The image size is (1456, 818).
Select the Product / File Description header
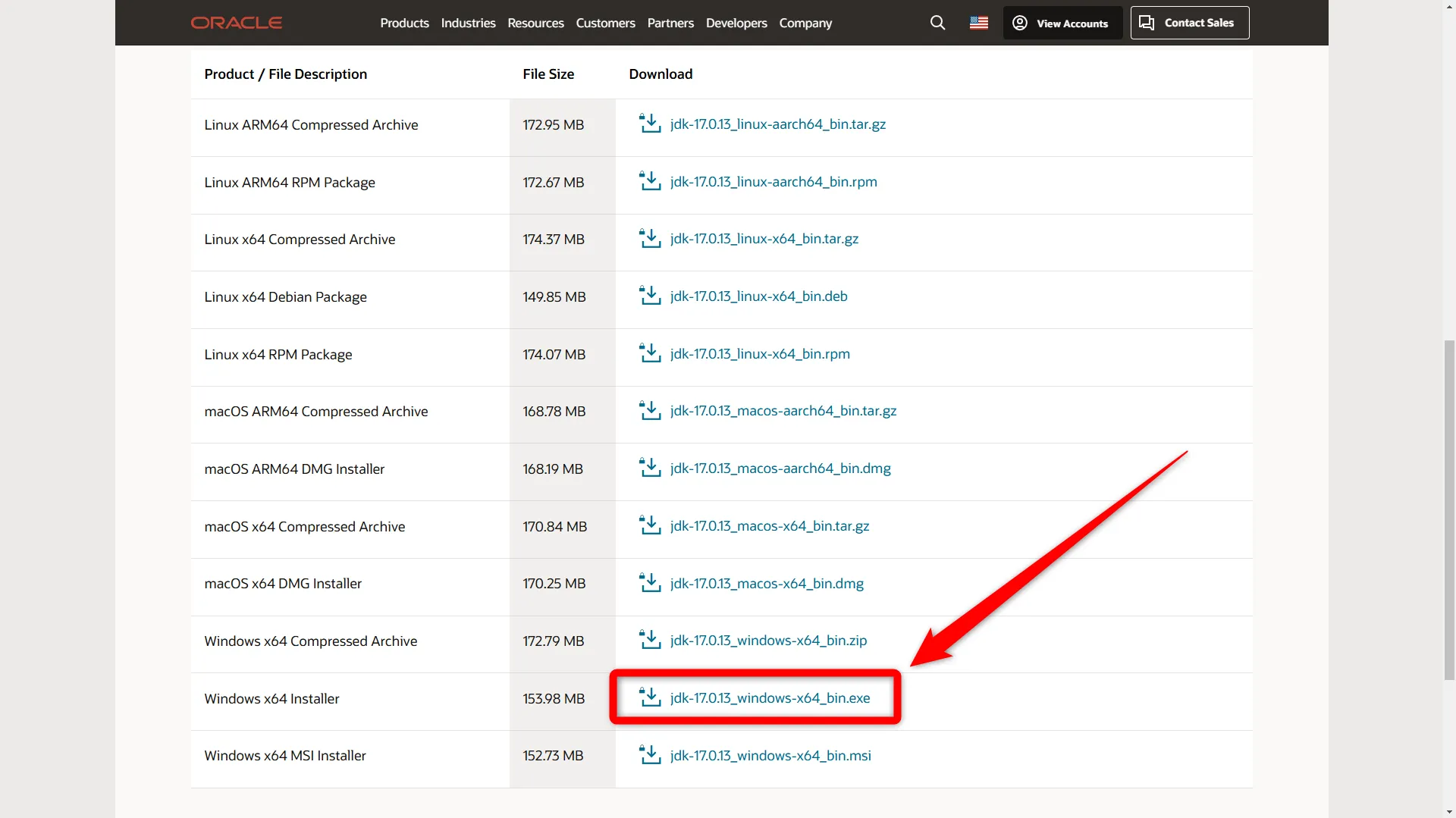pyautogui.click(x=285, y=74)
